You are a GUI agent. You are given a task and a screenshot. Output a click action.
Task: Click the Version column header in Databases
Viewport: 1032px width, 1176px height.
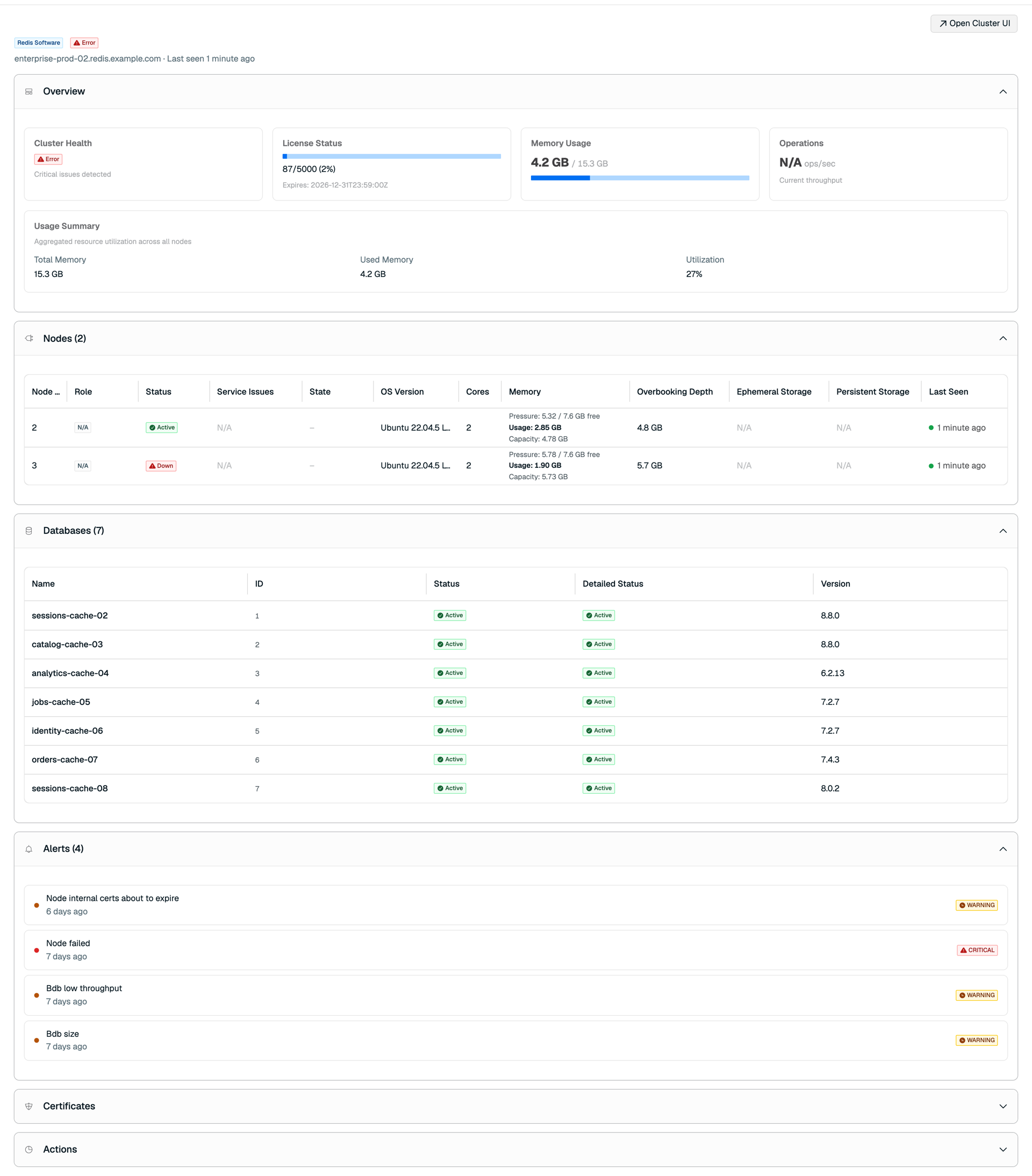(835, 583)
